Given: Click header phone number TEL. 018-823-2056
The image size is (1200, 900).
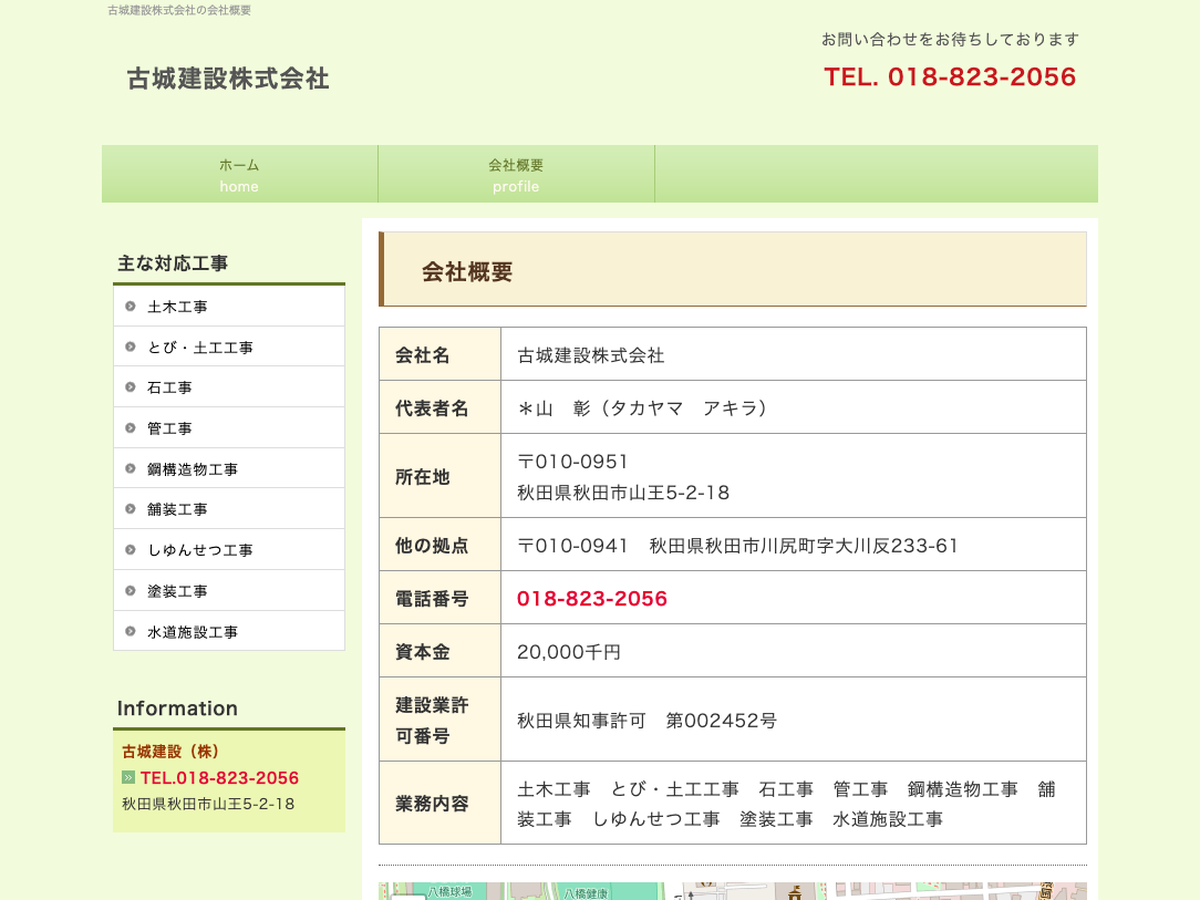Looking at the screenshot, I should 949,77.
